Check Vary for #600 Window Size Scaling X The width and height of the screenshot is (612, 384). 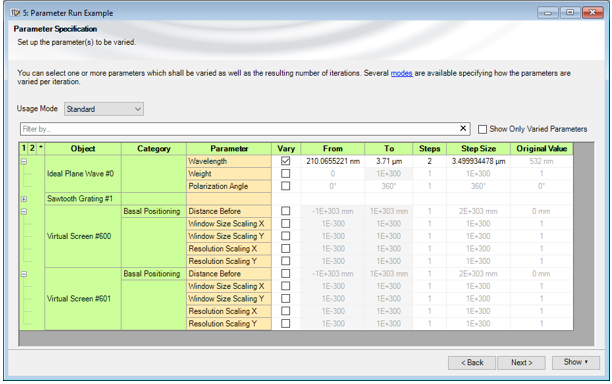click(x=286, y=223)
